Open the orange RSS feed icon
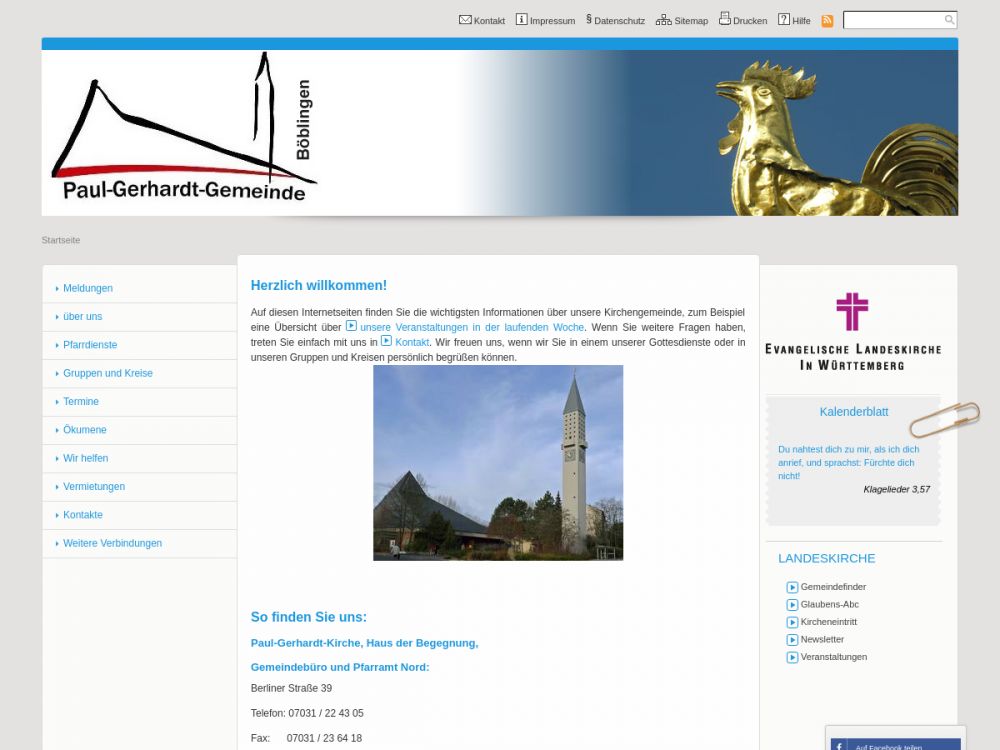 827,20
